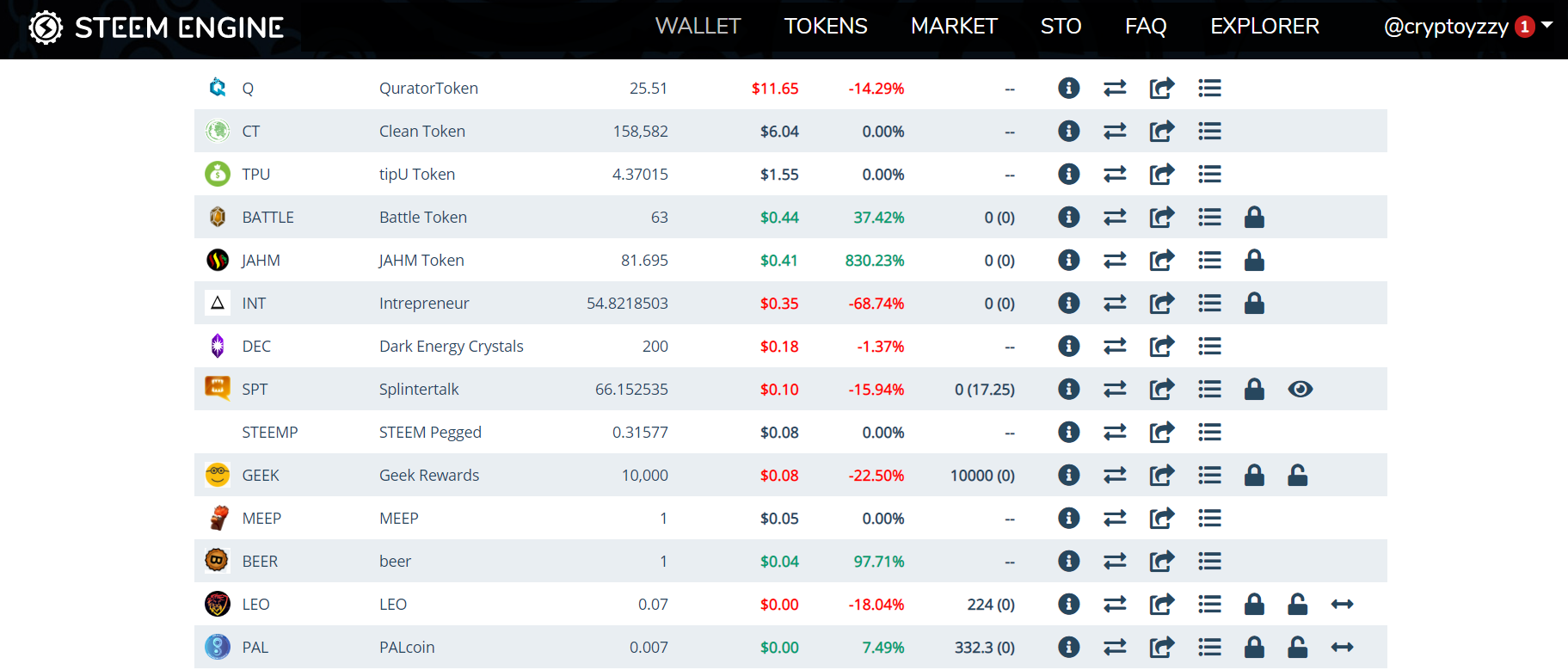Click stake lock icon in INT row
This screenshot has height=670, width=1568.
pos(1254,303)
